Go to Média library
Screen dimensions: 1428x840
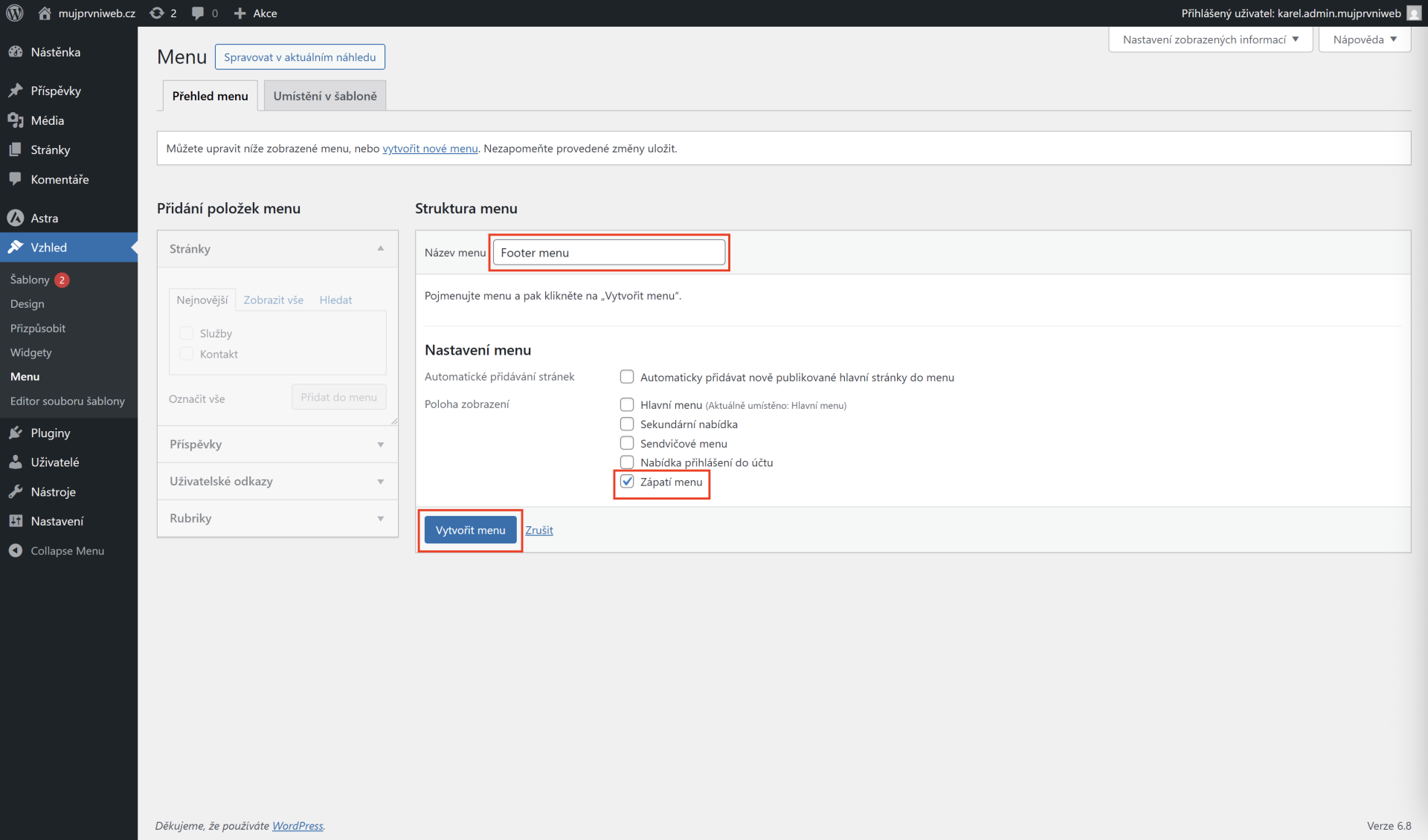pos(48,120)
